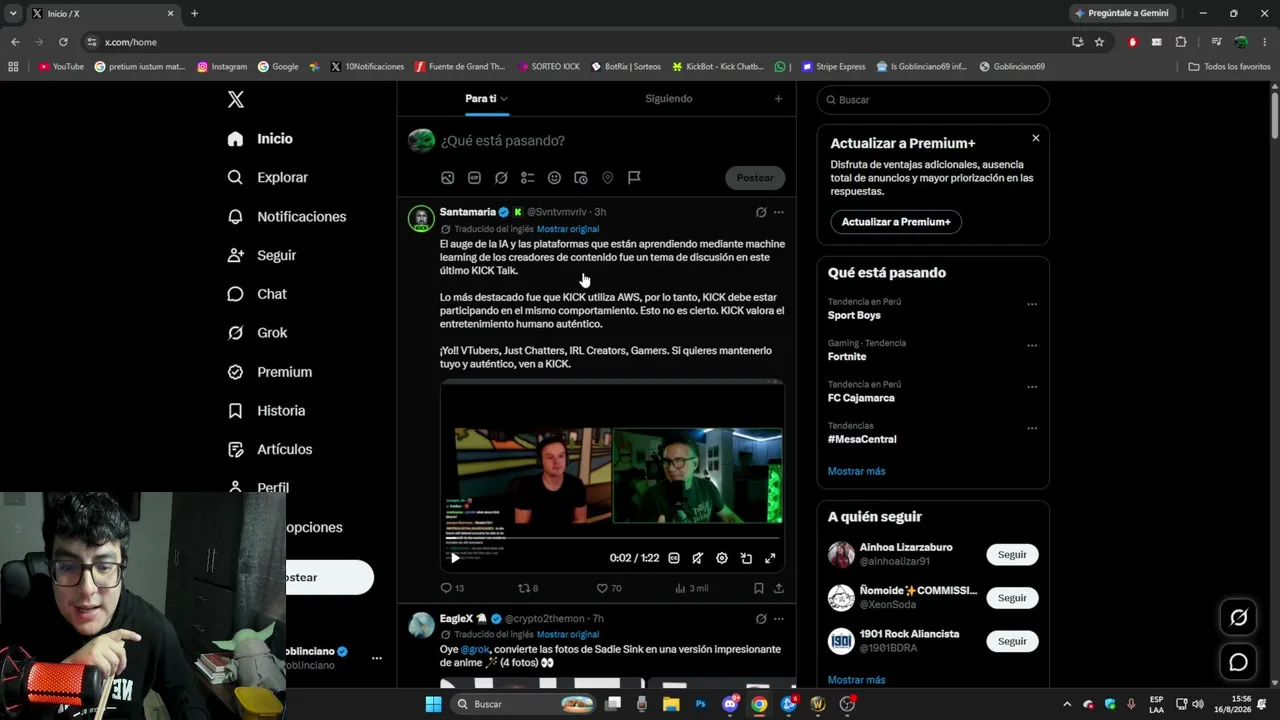Repost Santamaria's post with 8 reposts
Viewport: 1280px width, 720px height.
click(528, 588)
